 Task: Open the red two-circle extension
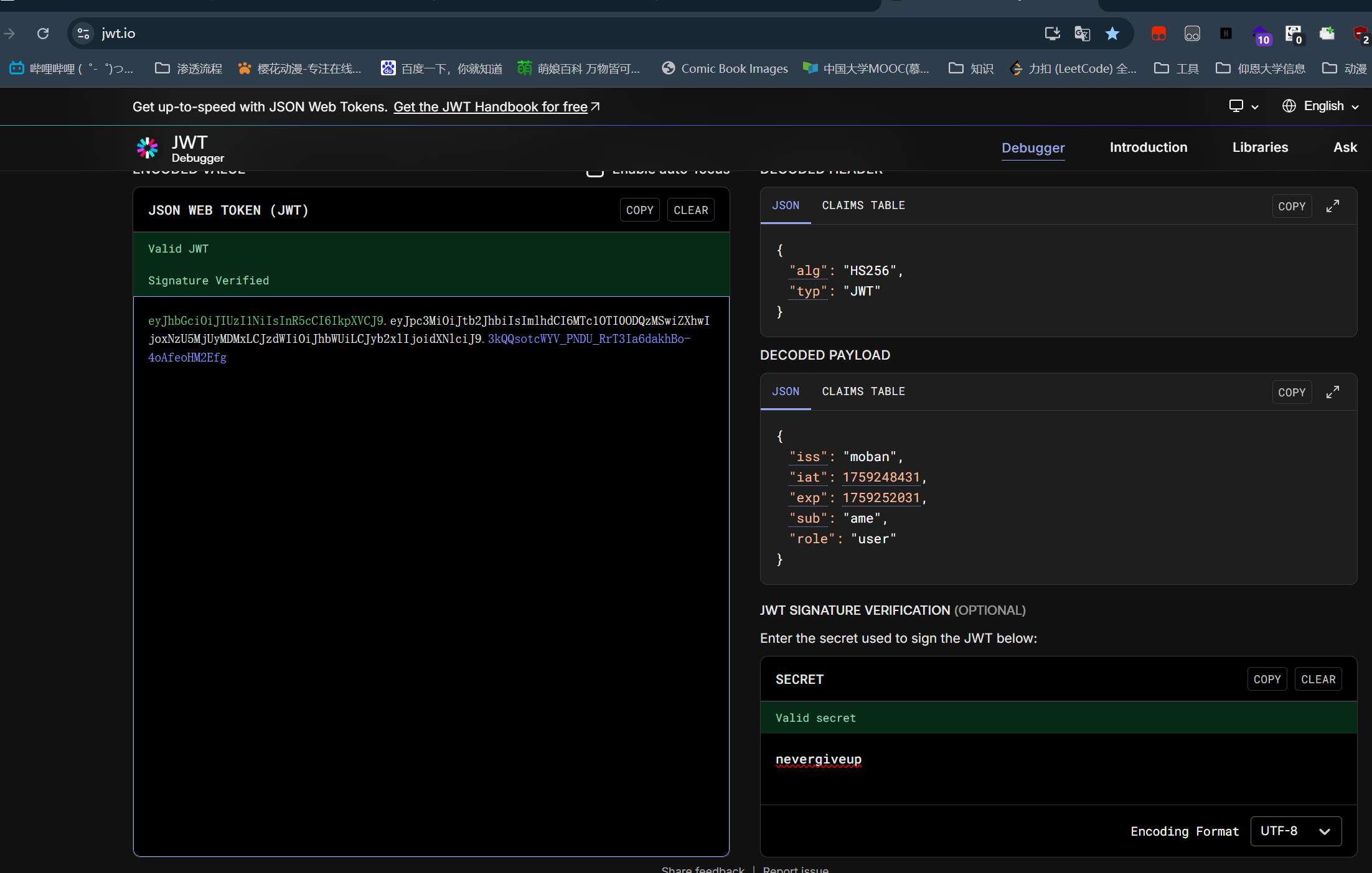pyautogui.click(x=1158, y=34)
